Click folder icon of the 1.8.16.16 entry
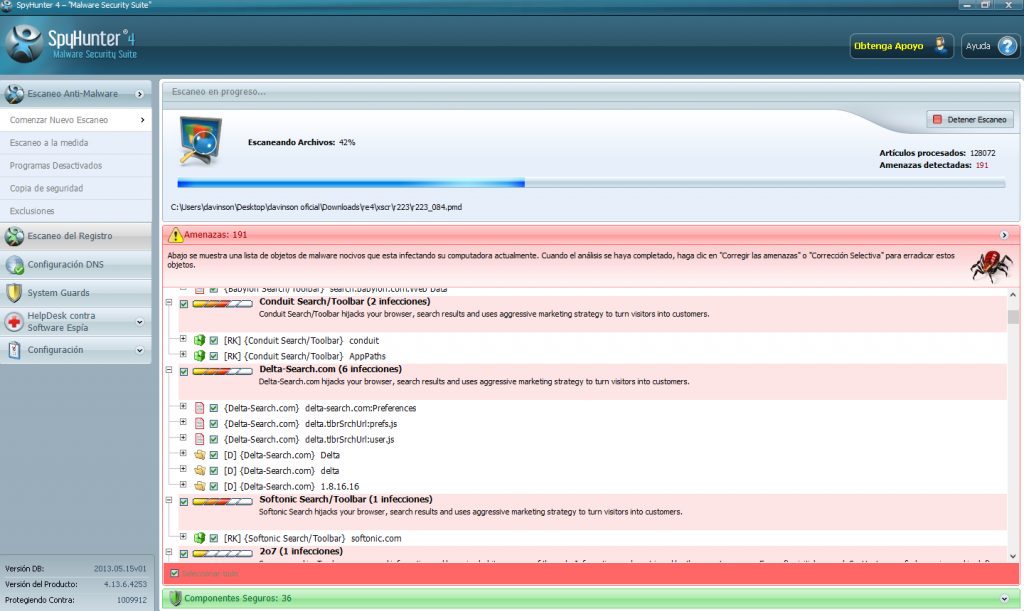Screen dimensions: 1024x611 click(199, 486)
